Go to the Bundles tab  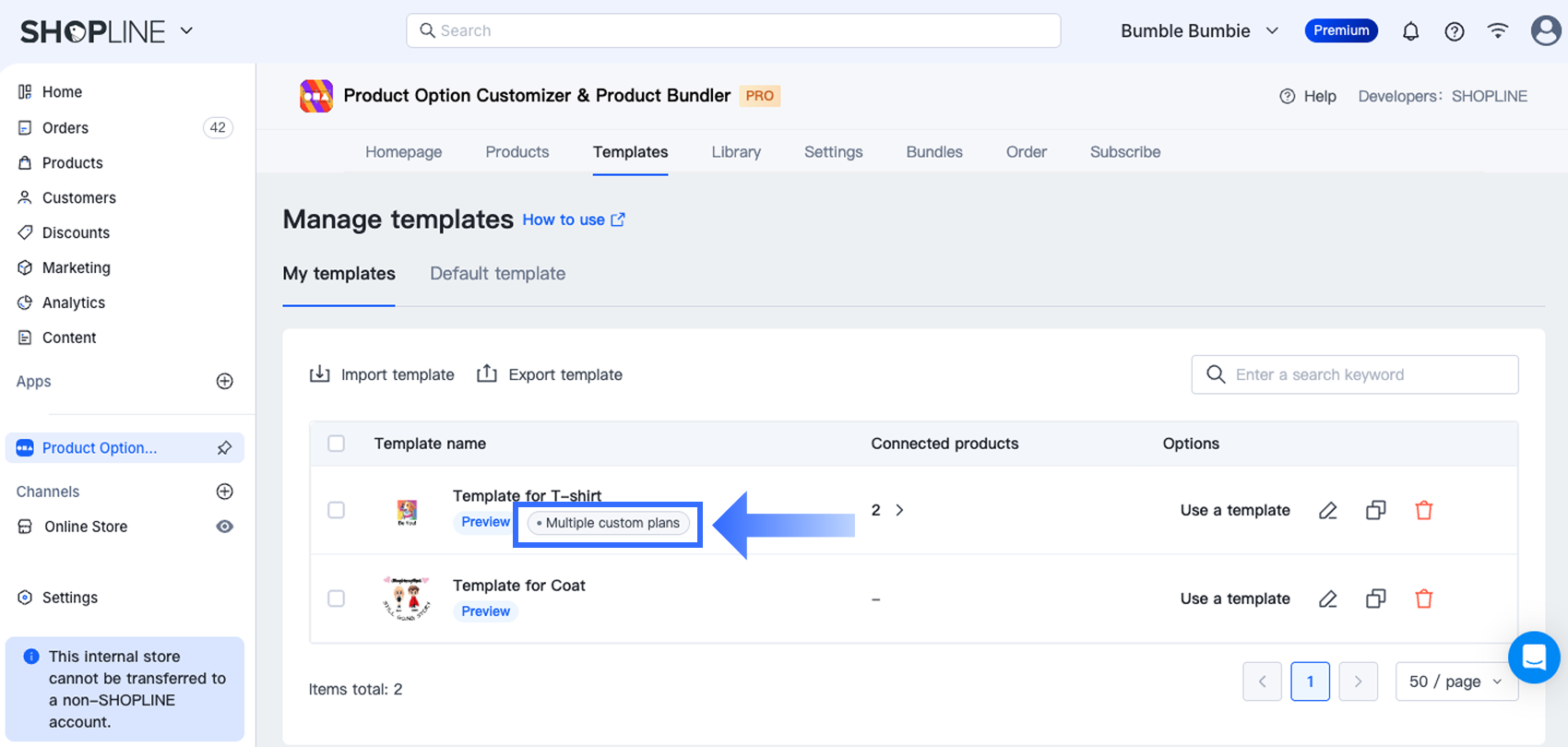933,152
